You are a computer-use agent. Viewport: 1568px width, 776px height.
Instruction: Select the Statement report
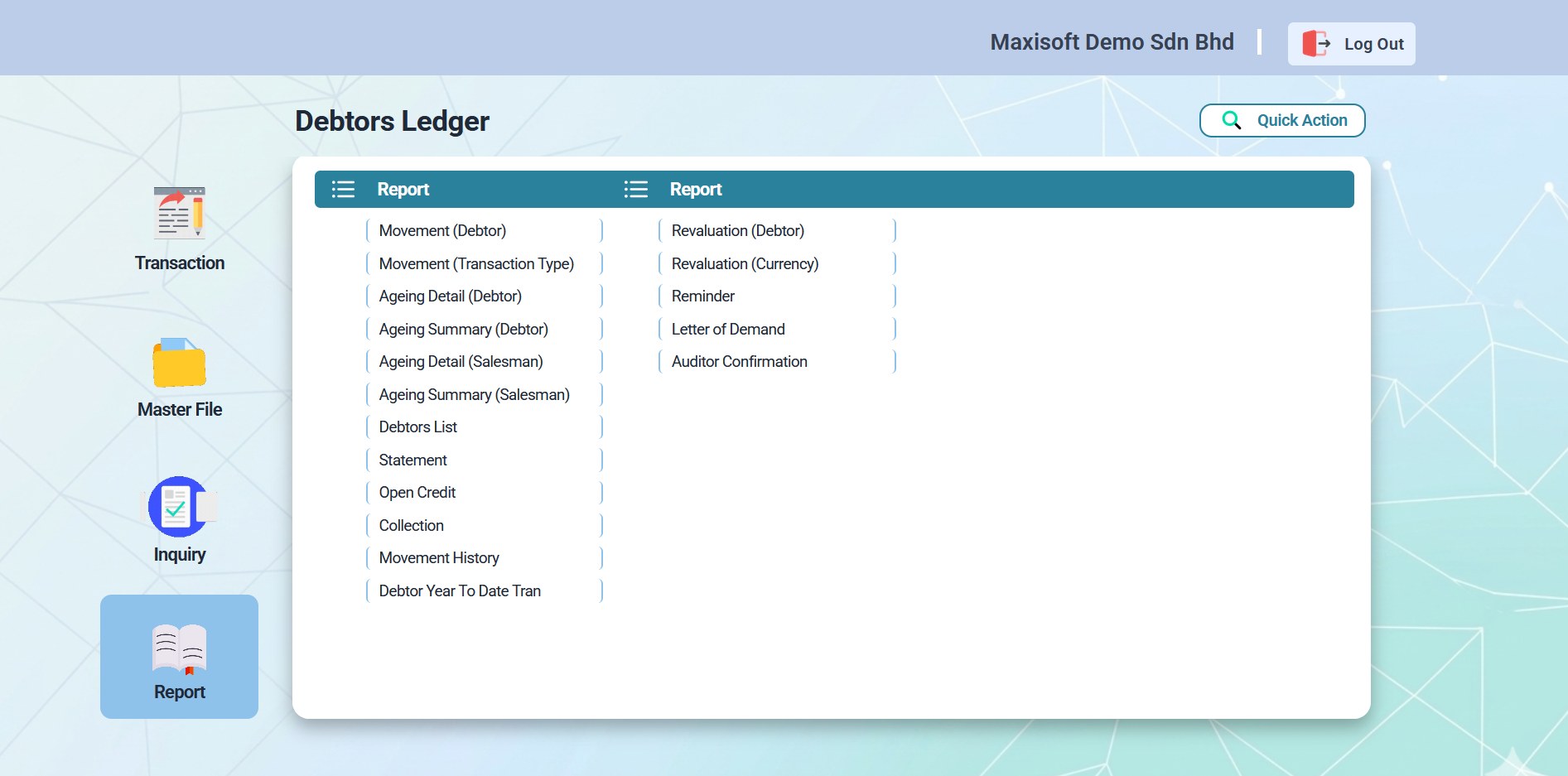coord(485,460)
